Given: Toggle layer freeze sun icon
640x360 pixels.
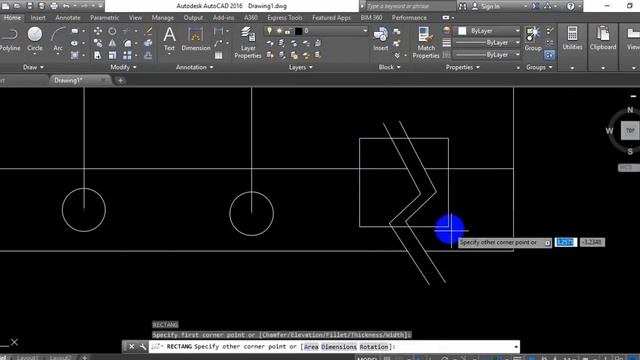Looking at the screenshot, I should click(x=279, y=31).
